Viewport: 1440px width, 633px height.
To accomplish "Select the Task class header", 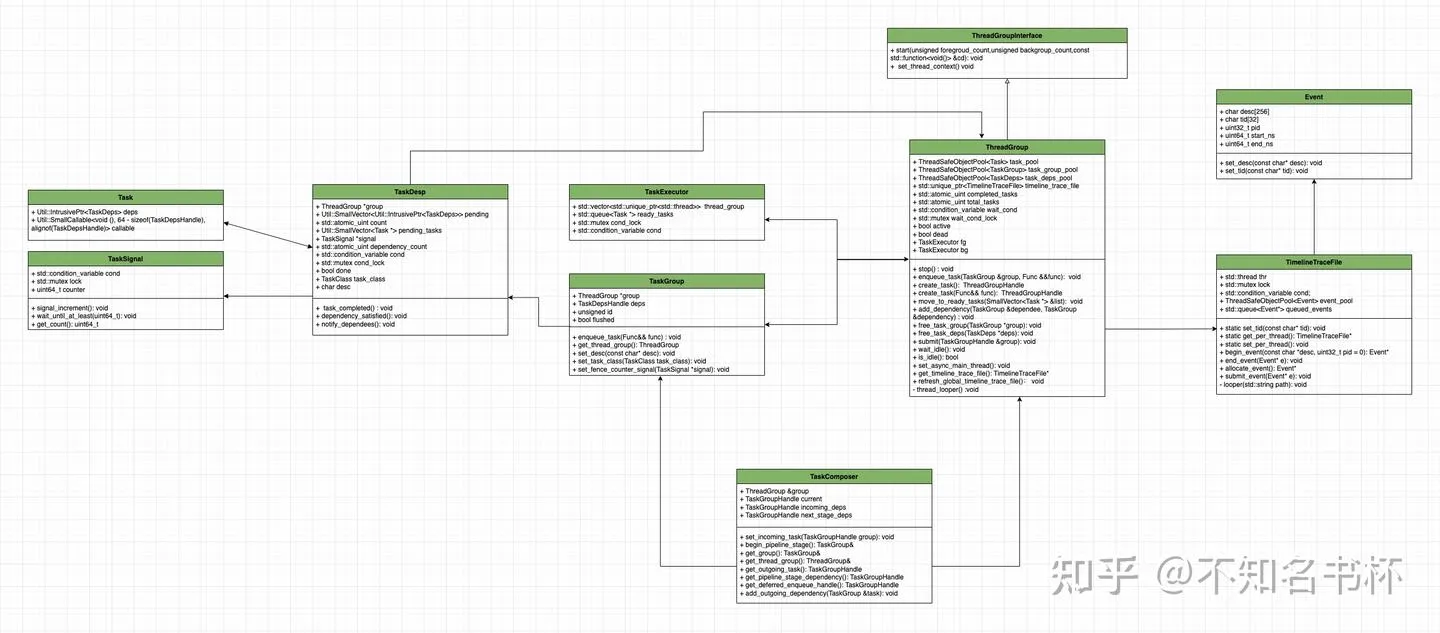I will click(x=125, y=197).
